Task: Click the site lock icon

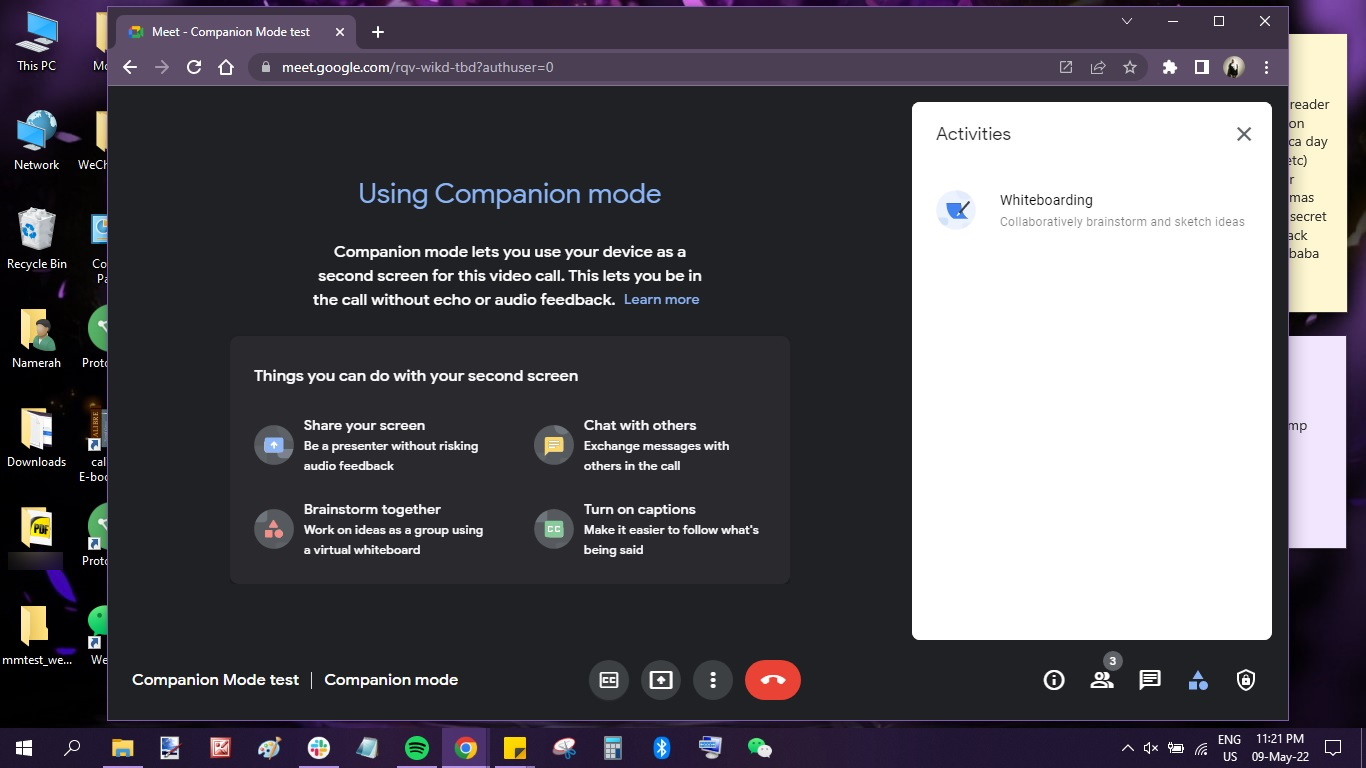Action: 265,67
